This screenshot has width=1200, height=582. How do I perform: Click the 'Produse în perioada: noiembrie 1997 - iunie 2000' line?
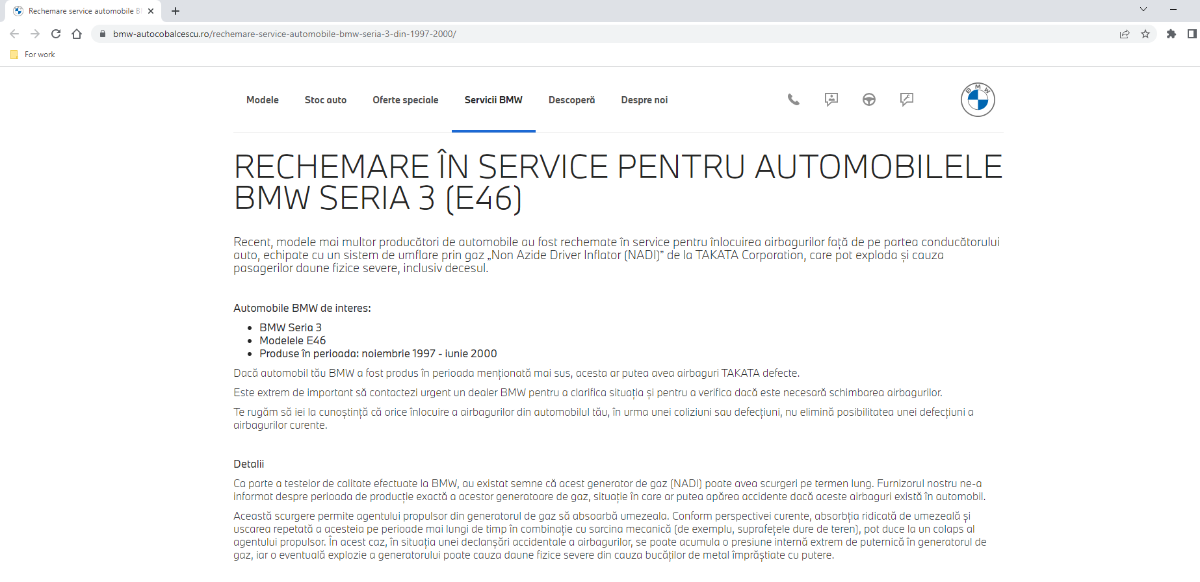378,353
